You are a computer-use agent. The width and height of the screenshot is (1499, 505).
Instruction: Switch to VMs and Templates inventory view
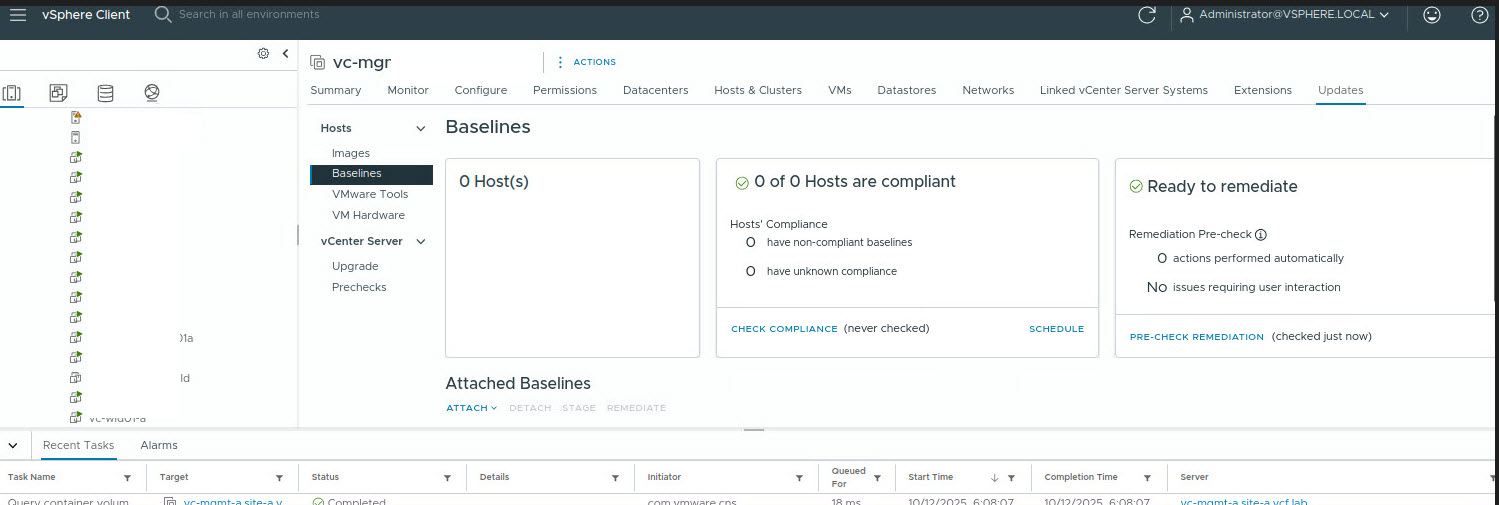58,93
